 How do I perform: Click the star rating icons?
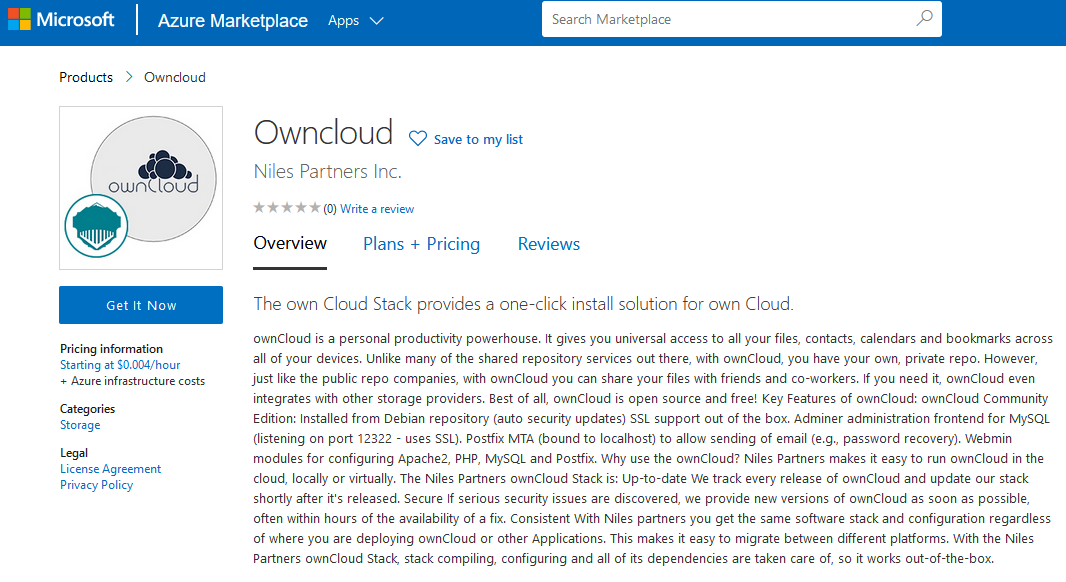287,208
